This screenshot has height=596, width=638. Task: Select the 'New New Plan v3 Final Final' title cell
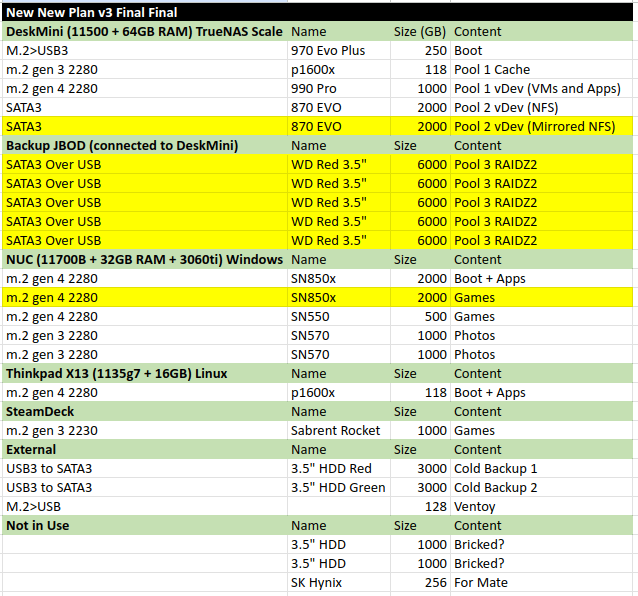[x=317, y=12]
